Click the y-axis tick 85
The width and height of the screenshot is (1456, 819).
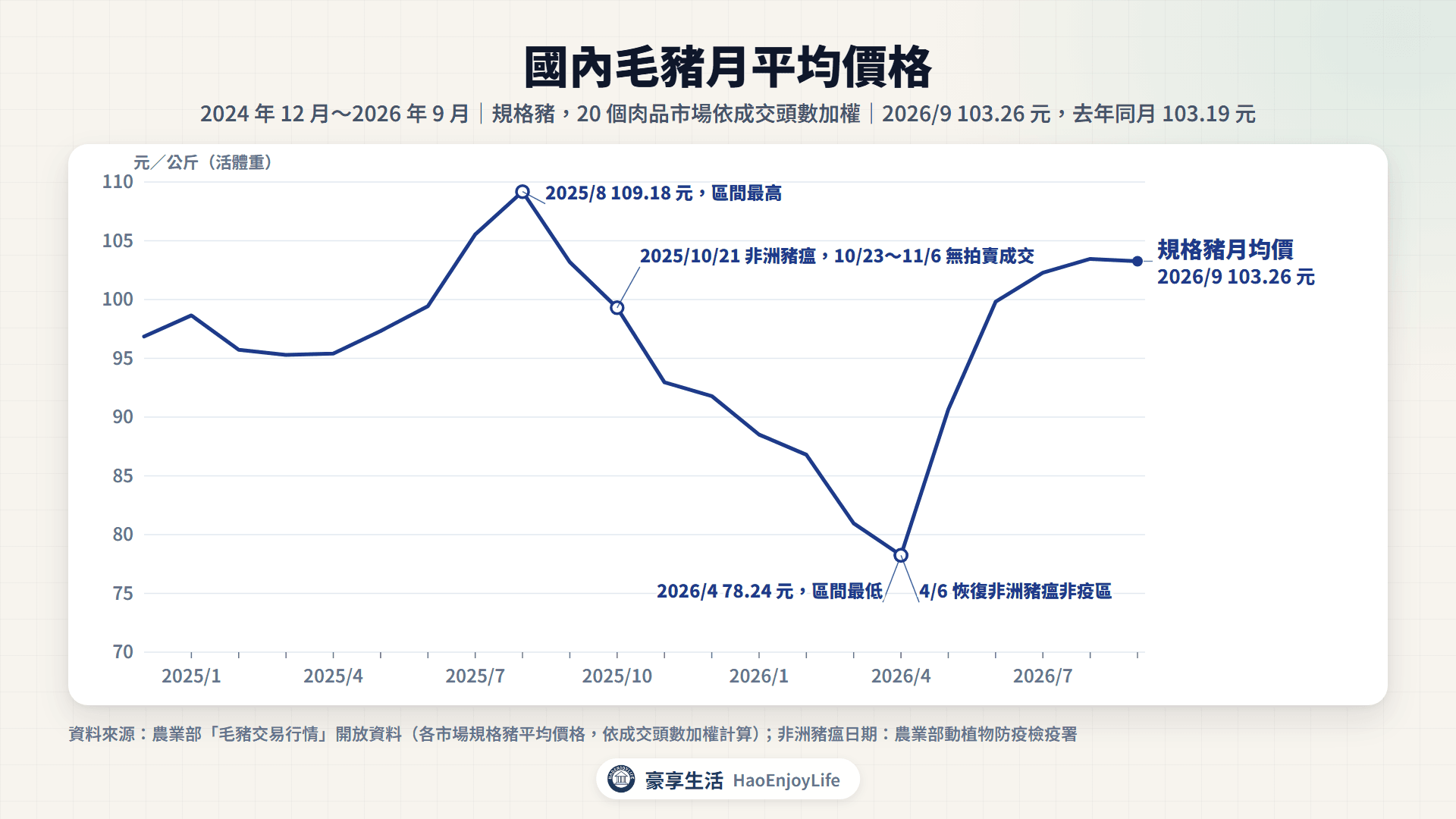(x=123, y=476)
